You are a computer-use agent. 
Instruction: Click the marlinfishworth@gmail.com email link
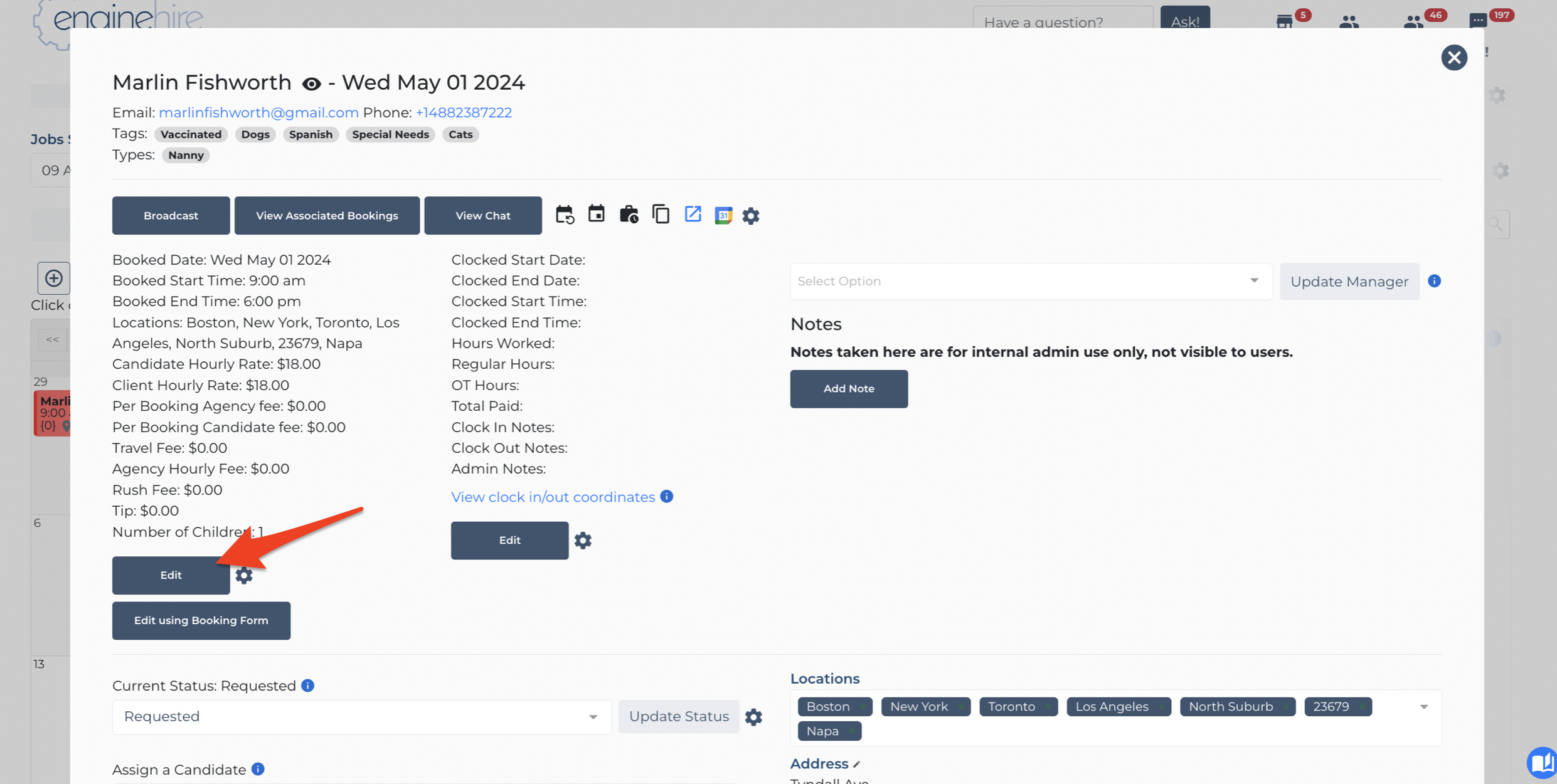coord(258,113)
